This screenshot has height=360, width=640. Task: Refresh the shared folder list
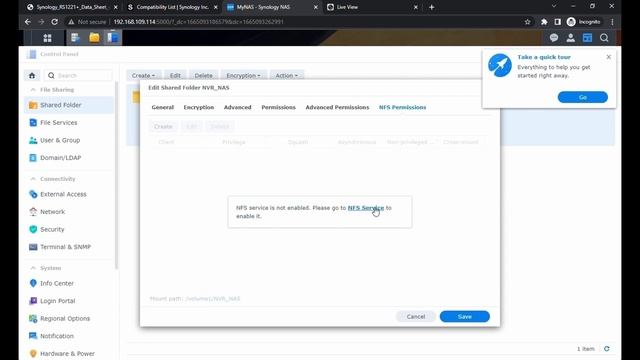pyautogui.click(x=607, y=349)
